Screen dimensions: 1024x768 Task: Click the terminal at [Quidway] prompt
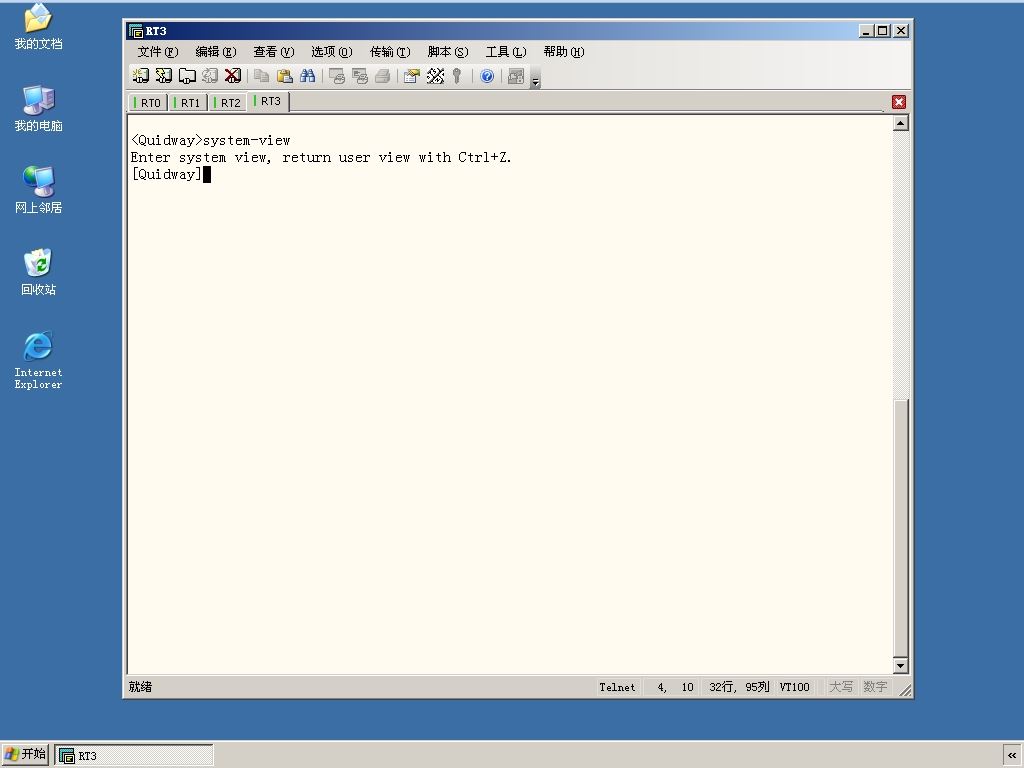pyautogui.click(x=167, y=174)
